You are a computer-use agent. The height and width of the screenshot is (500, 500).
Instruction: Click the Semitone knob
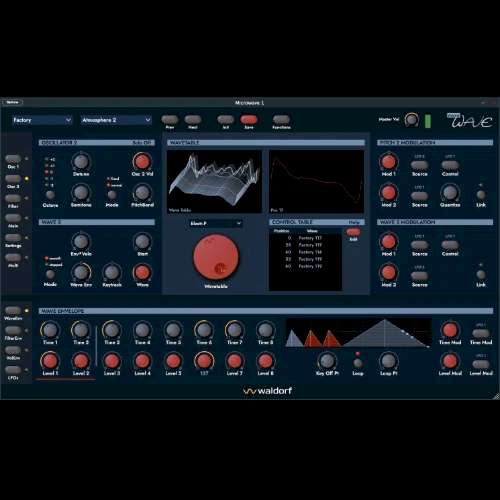(x=81, y=193)
